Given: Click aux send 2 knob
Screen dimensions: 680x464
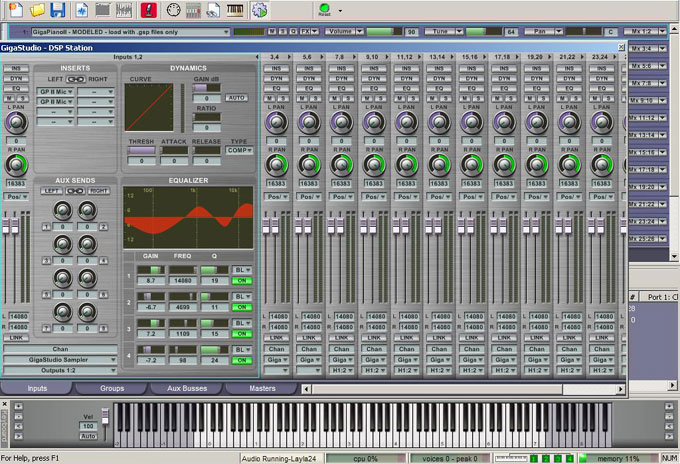Looking at the screenshot, I should pos(87,210).
